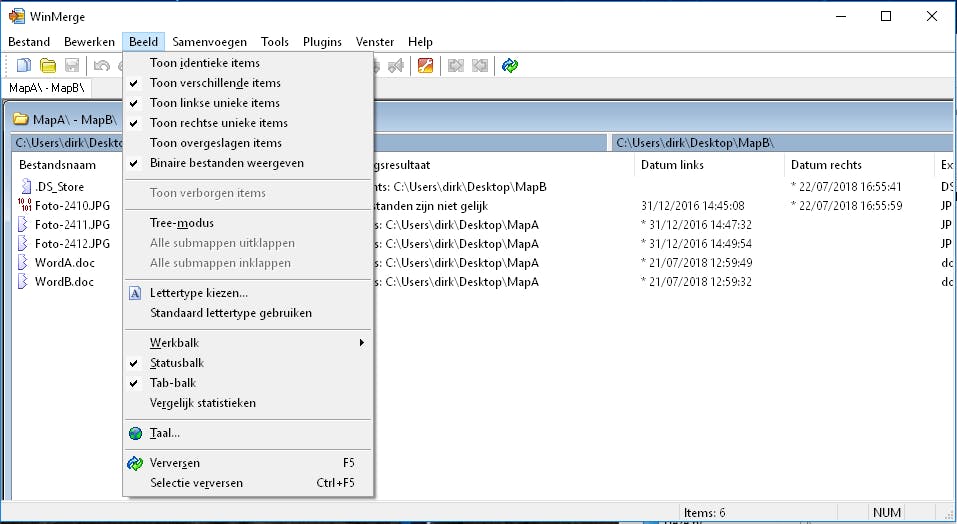This screenshot has width=957, height=524.
Task: Click the letter A icon beside Lettertype kiezen
Action: pos(135,293)
